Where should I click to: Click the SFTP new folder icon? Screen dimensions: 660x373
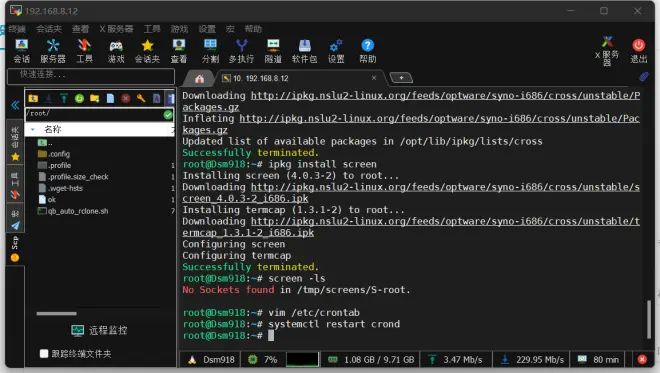[94, 99]
